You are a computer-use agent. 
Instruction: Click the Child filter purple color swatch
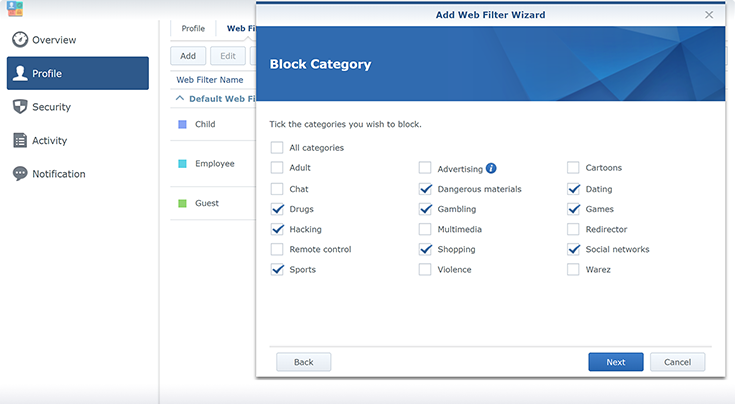[x=182, y=125]
